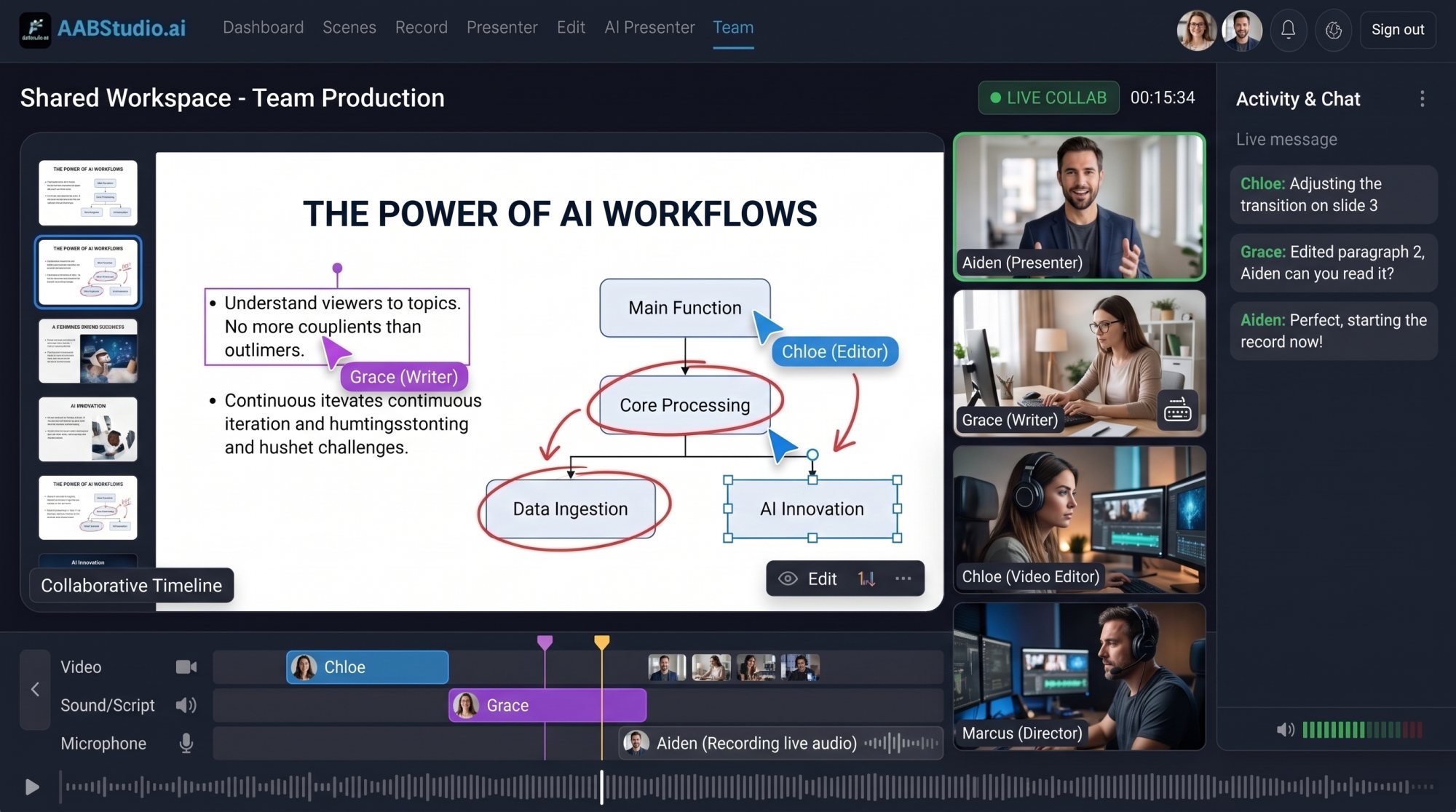The height and width of the screenshot is (812, 1456).
Task: Click the Sign out button
Action: (x=1398, y=30)
